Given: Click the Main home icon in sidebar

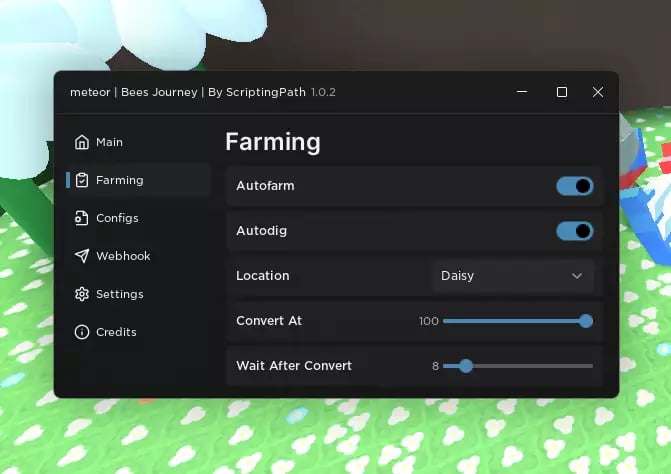Looking at the screenshot, I should (x=82, y=142).
